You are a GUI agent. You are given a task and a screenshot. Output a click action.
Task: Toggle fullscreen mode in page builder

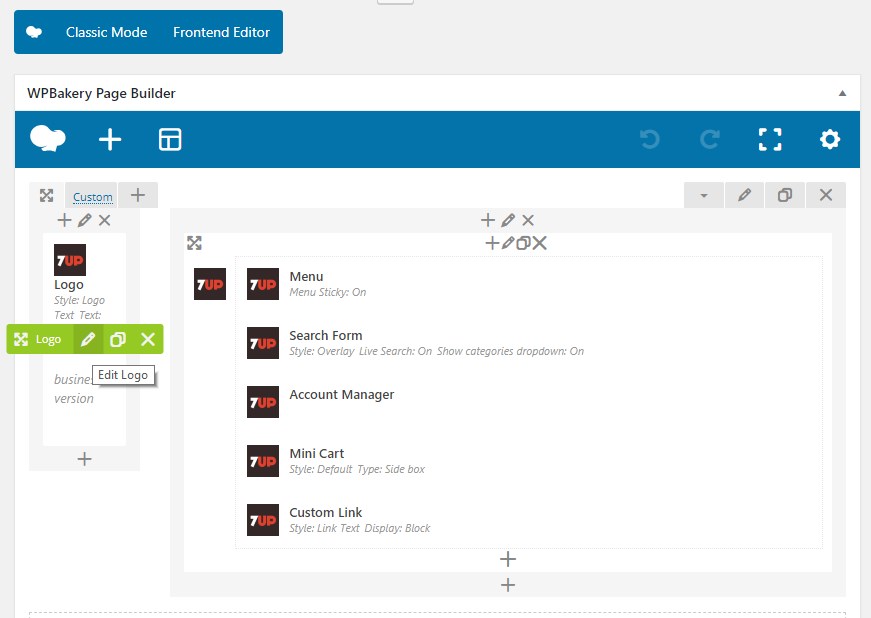[770, 140]
